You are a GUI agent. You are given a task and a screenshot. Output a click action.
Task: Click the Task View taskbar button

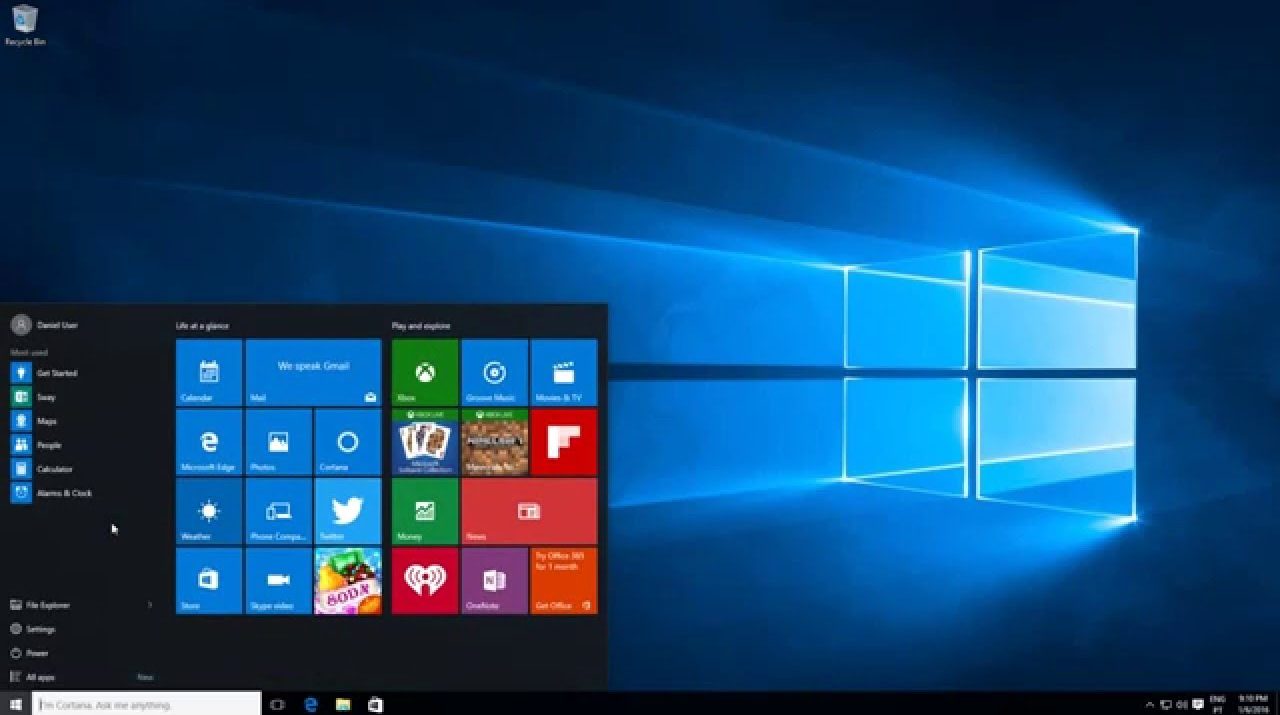pyautogui.click(x=278, y=704)
